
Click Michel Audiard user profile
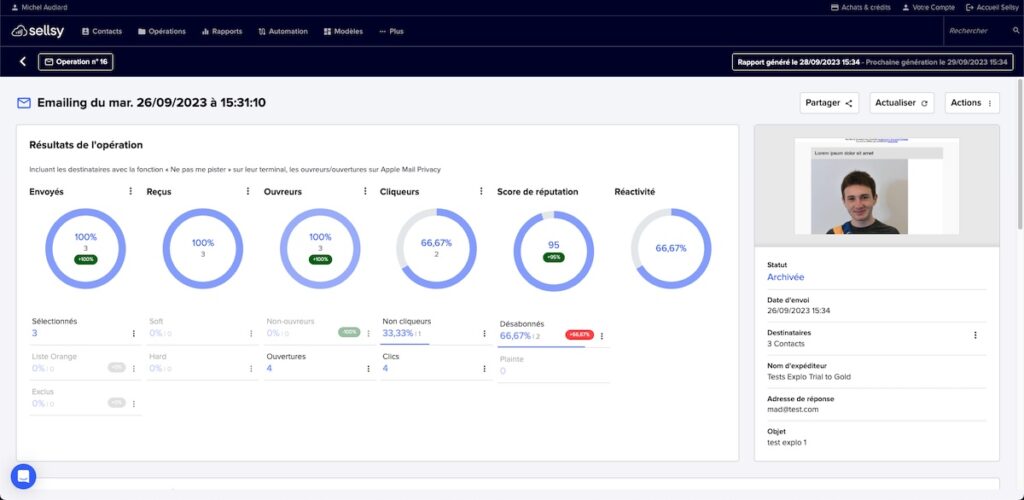39,7
